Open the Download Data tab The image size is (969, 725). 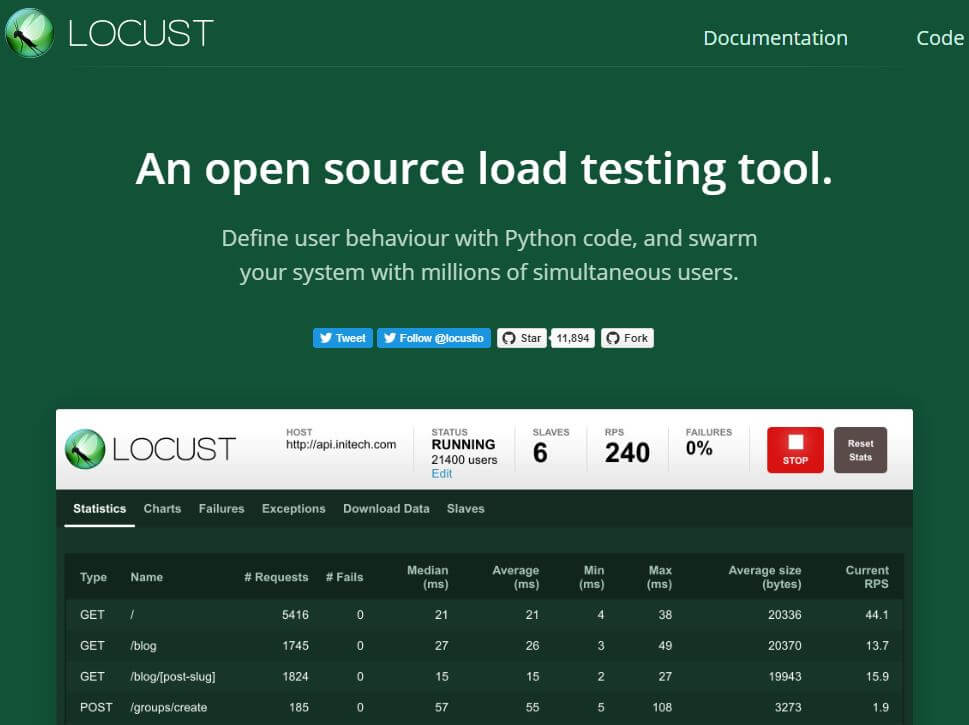[386, 509]
